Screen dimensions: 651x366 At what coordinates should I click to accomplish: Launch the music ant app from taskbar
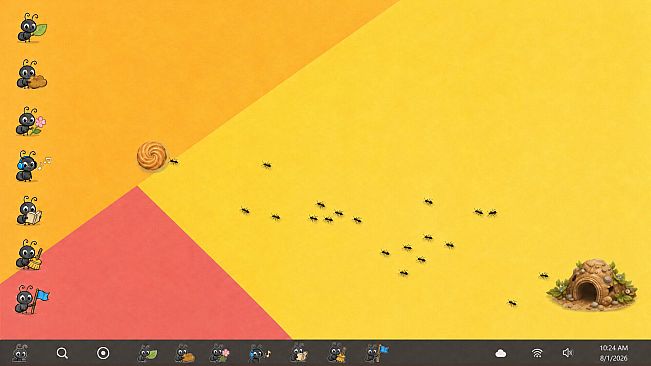coord(259,354)
